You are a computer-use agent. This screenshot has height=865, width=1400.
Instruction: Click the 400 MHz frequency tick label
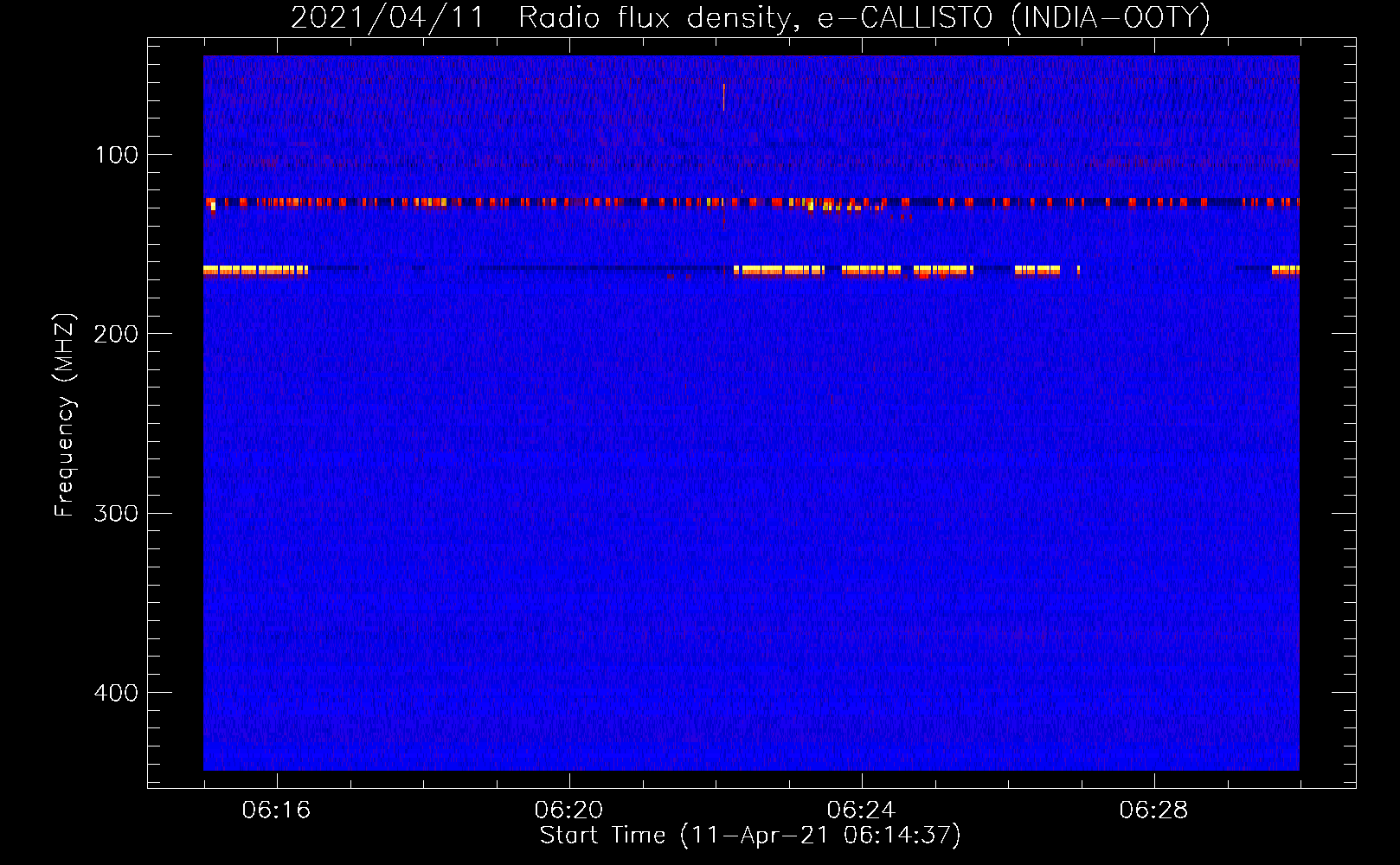pos(116,693)
